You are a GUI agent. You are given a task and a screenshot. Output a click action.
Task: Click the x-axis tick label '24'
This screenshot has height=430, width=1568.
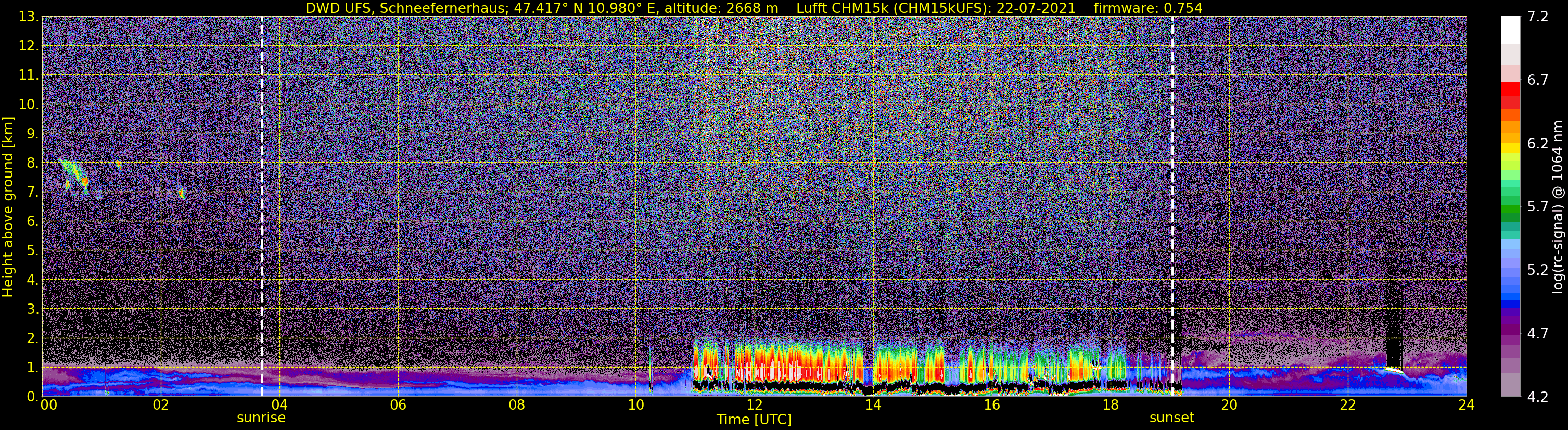point(1467,405)
